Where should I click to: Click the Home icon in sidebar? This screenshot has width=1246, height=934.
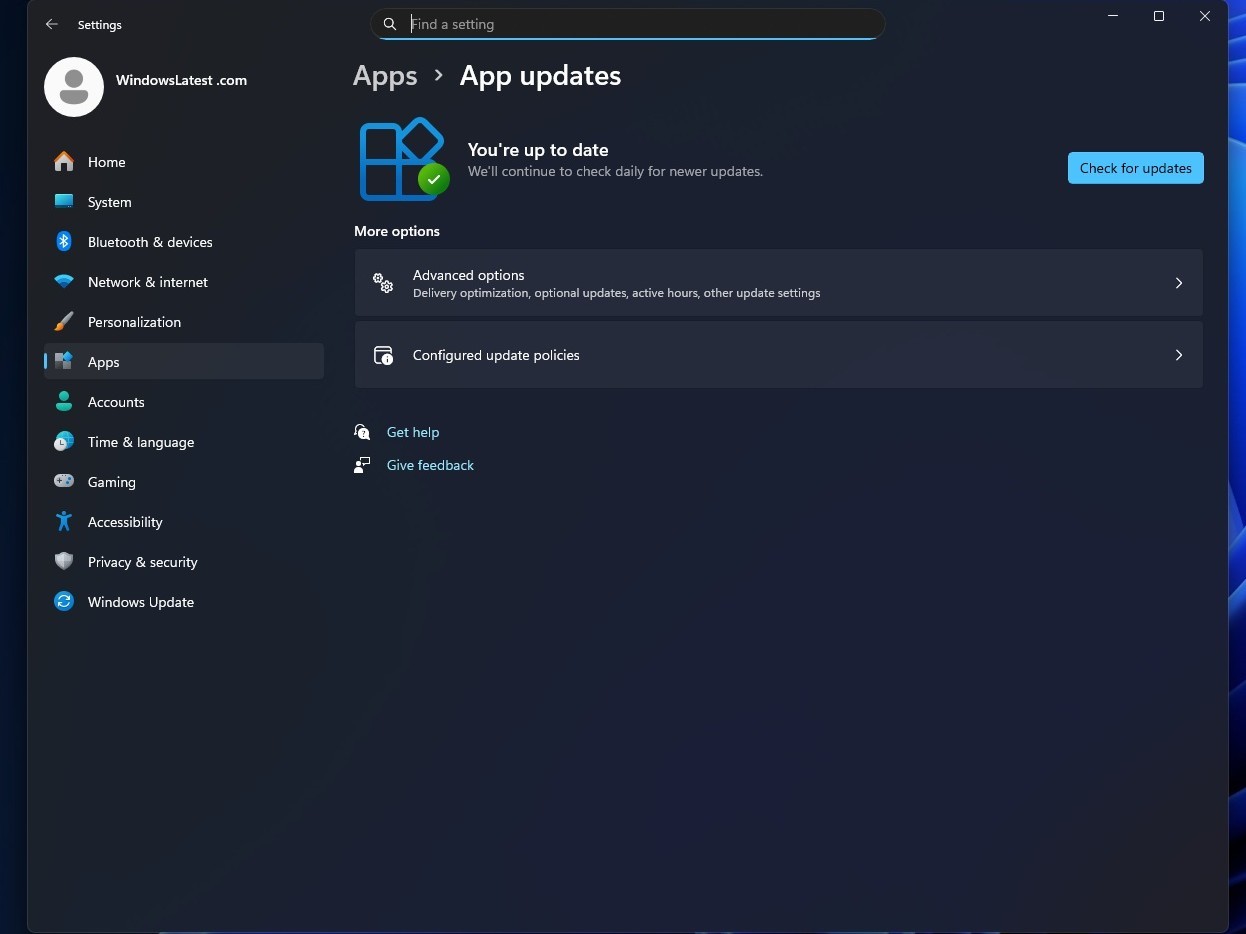tap(64, 162)
